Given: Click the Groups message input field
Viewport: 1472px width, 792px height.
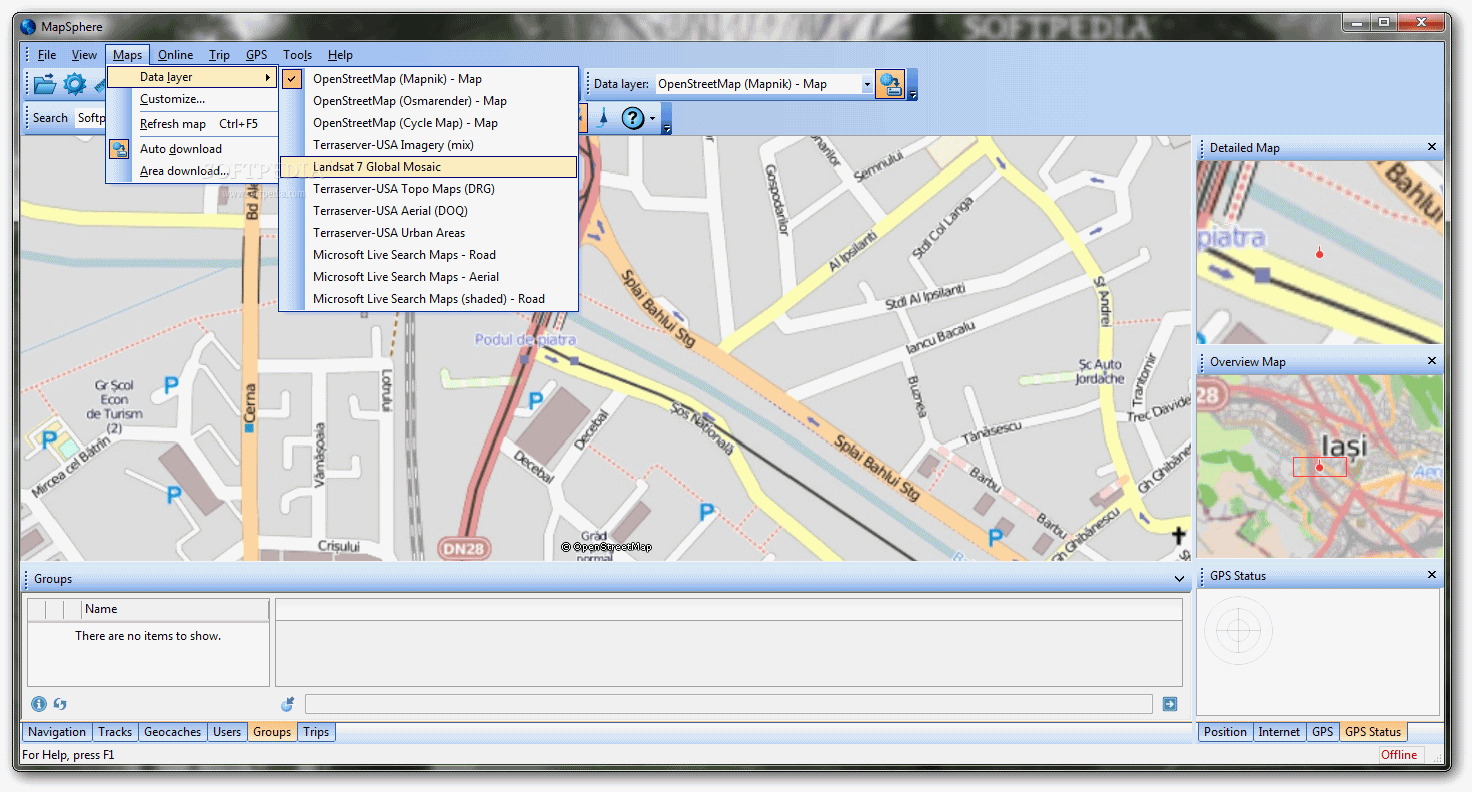Looking at the screenshot, I should 728,704.
